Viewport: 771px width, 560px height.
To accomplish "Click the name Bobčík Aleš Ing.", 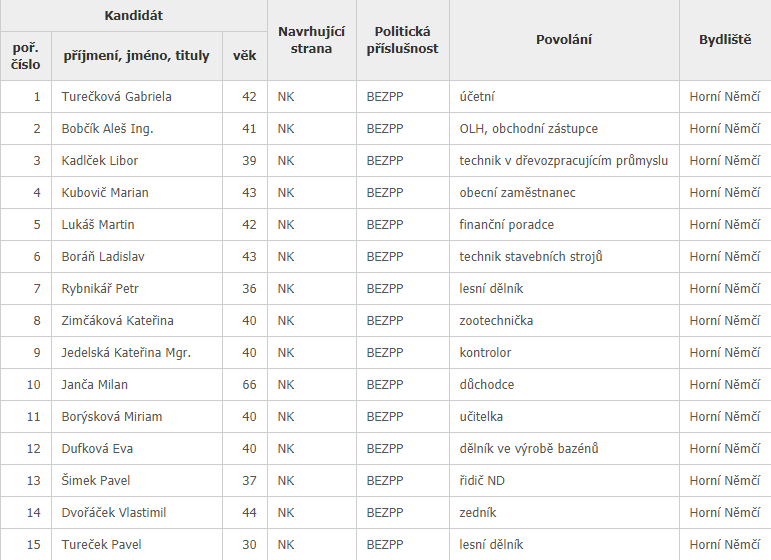I will pos(107,129).
